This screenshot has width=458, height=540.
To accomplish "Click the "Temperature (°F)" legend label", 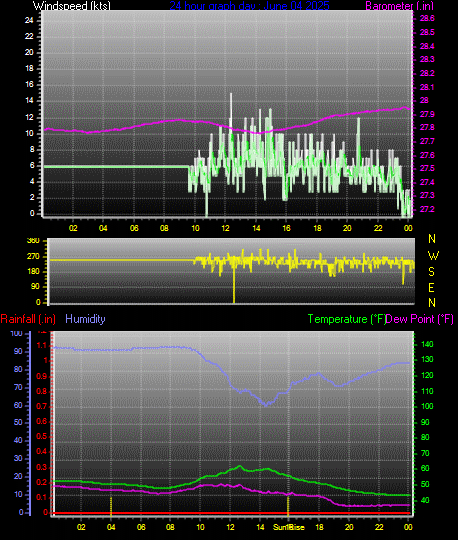I will pos(347,319).
